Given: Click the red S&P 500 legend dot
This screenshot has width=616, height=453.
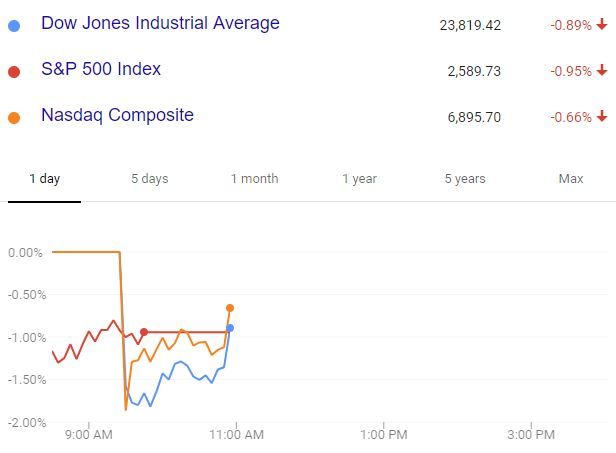Looking at the screenshot, I should click(x=13, y=71).
